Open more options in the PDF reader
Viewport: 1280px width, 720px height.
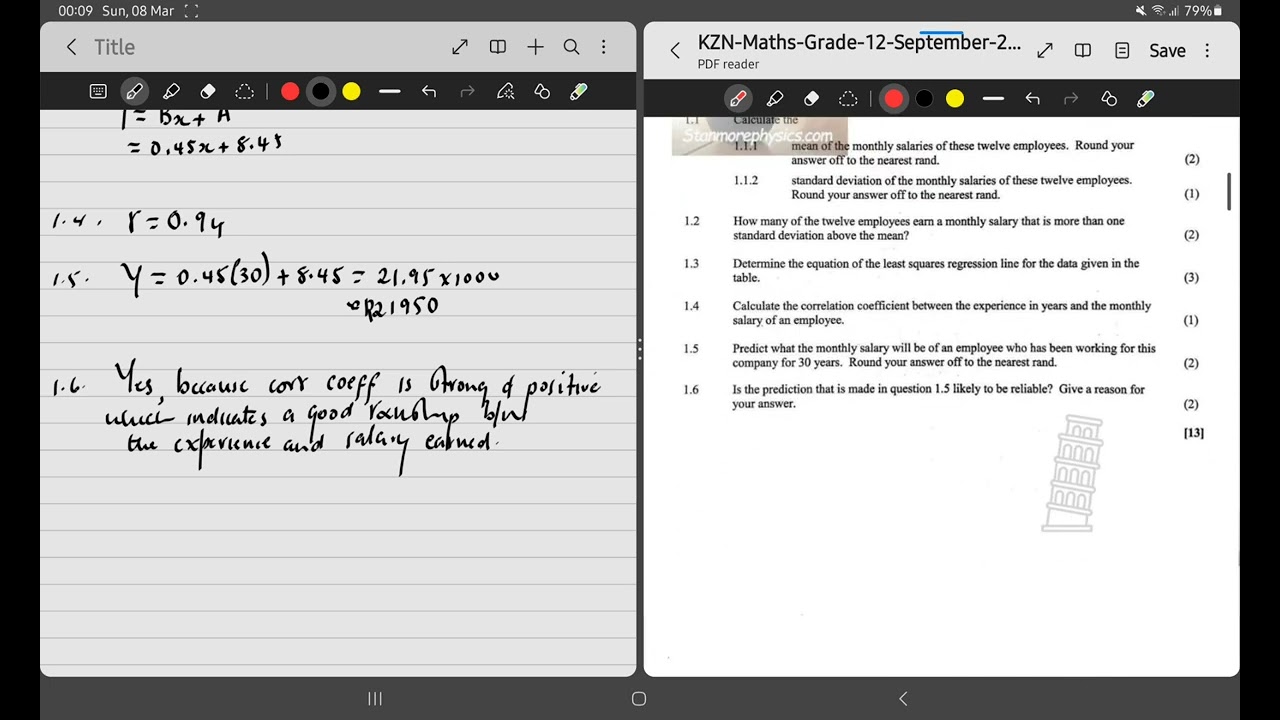[1207, 50]
